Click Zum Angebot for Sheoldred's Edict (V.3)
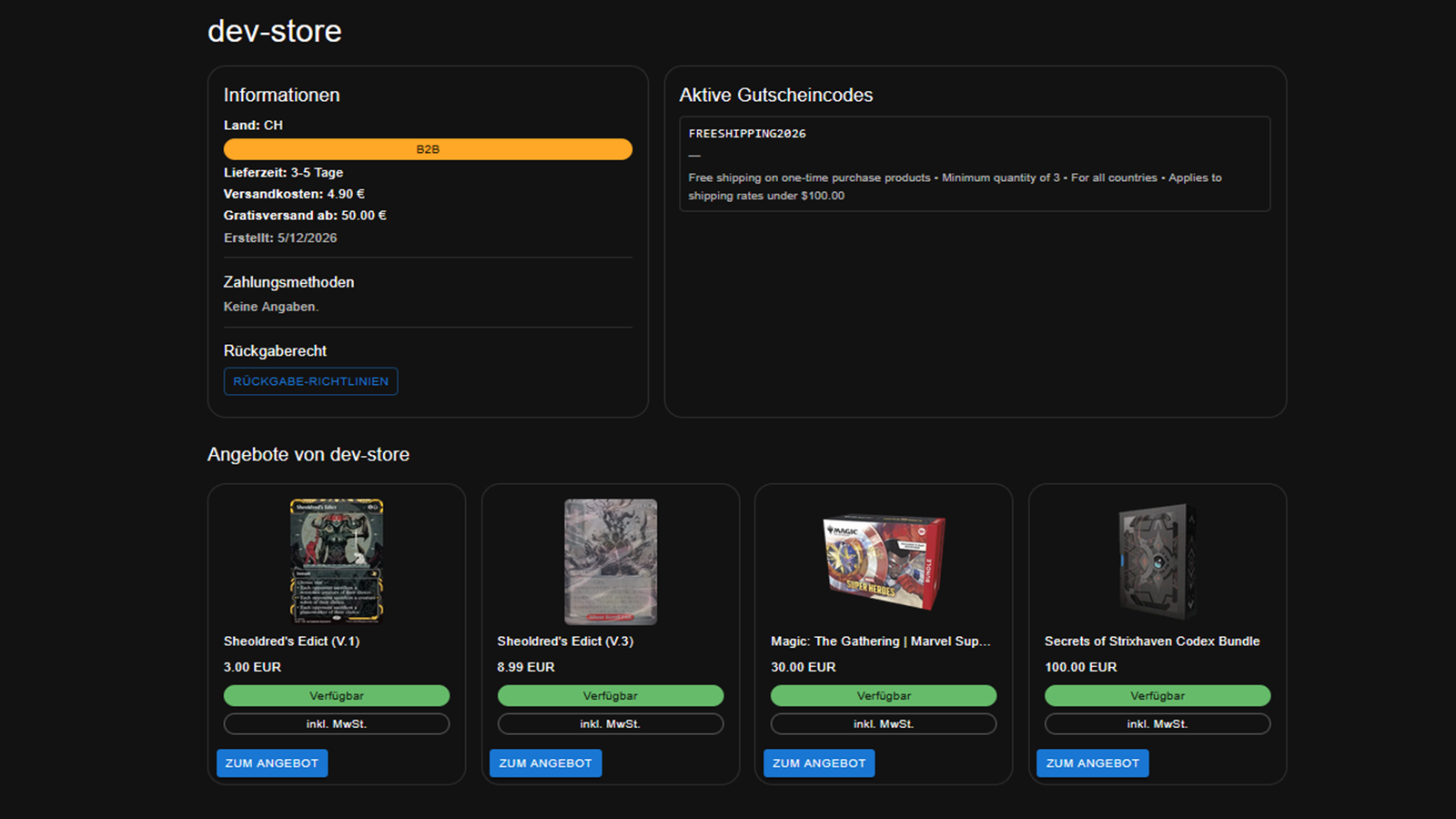 (545, 763)
